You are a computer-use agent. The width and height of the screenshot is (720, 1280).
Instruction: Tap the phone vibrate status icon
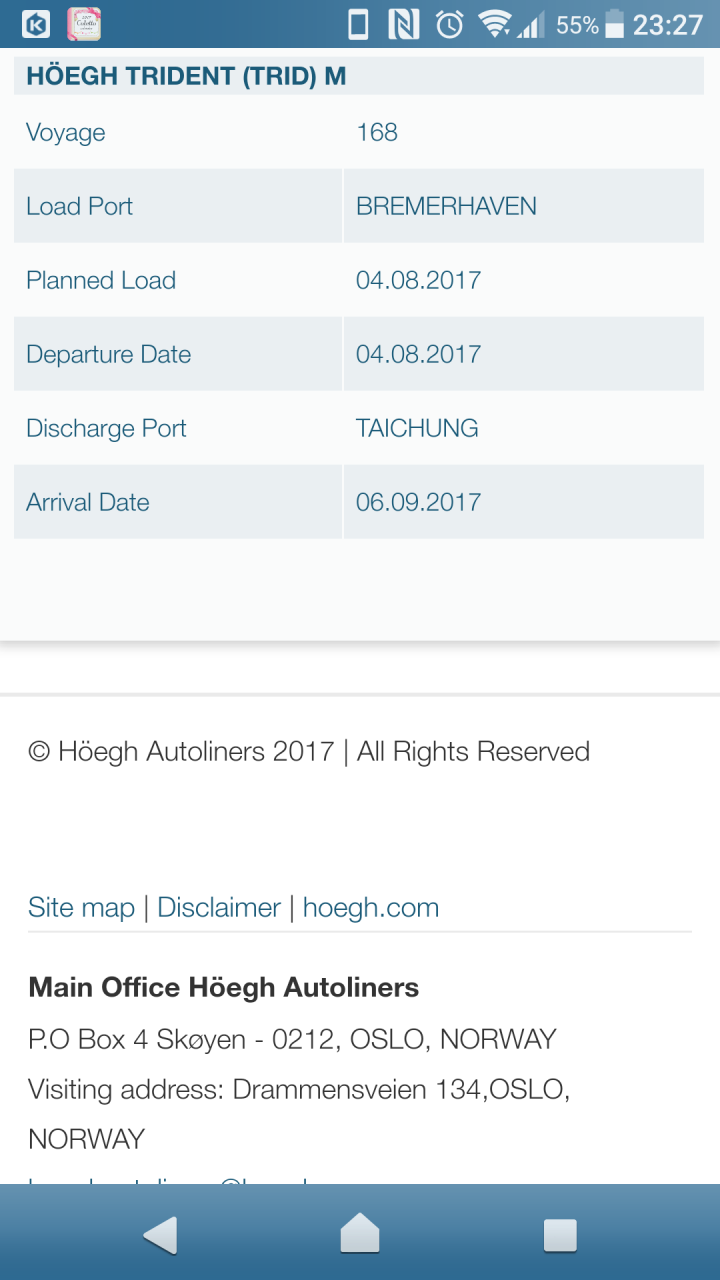tap(358, 24)
